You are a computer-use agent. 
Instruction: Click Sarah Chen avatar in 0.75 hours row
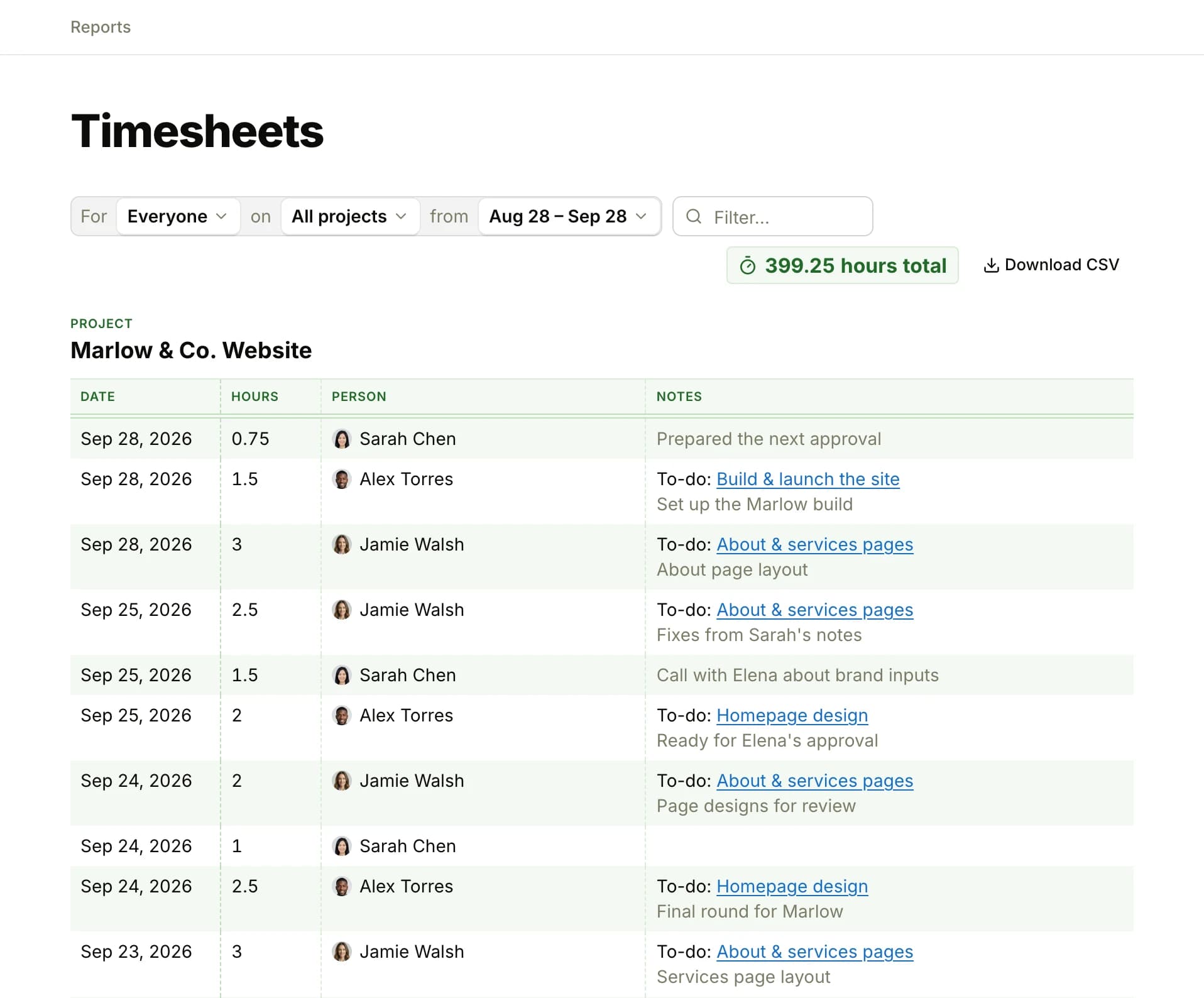342,439
